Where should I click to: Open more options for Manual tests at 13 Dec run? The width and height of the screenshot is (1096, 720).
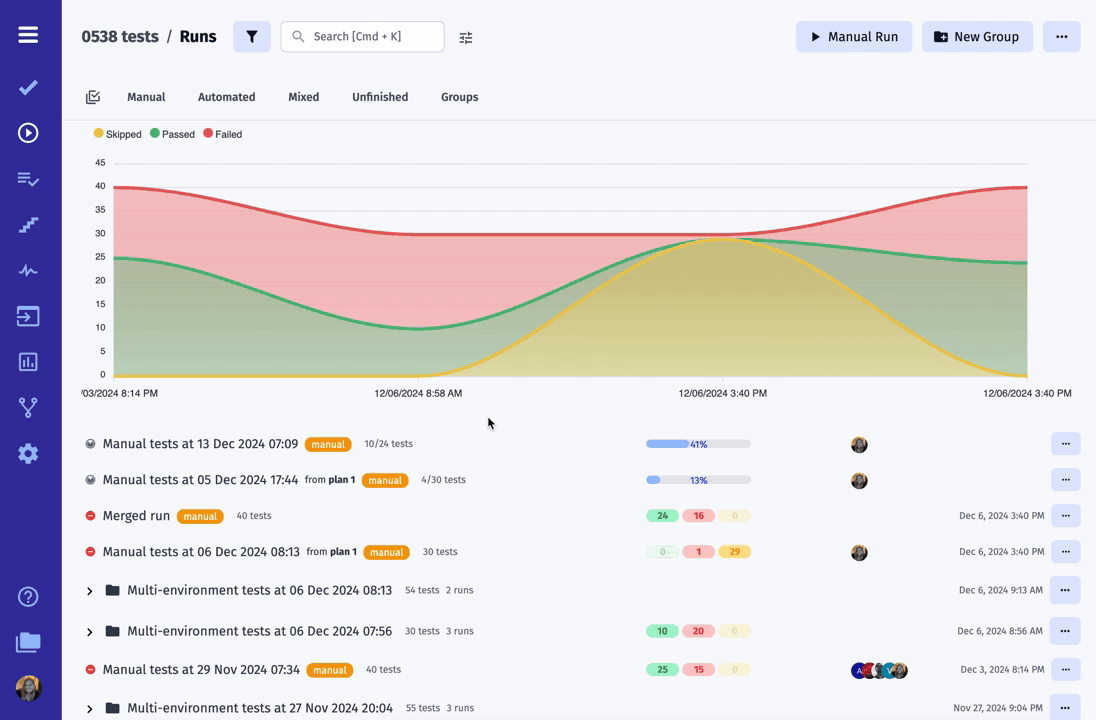click(1065, 444)
